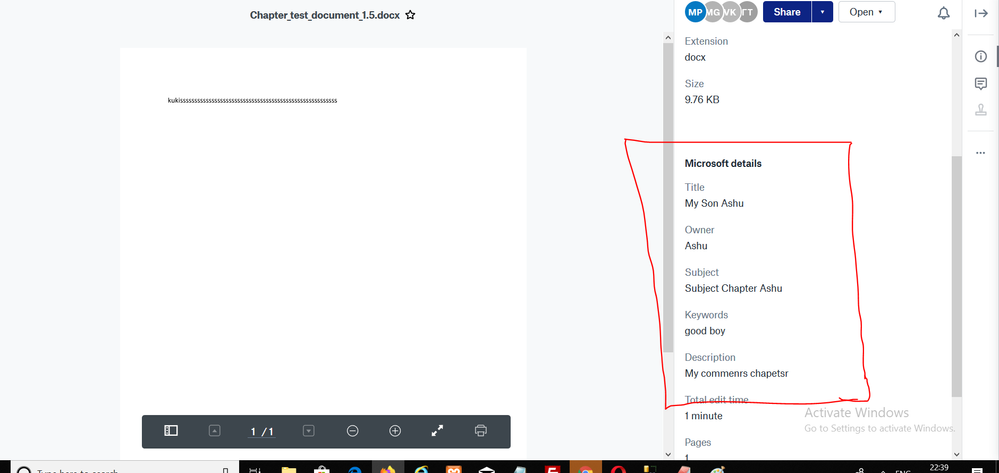Print the document using the printer icon

coord(481,431)
